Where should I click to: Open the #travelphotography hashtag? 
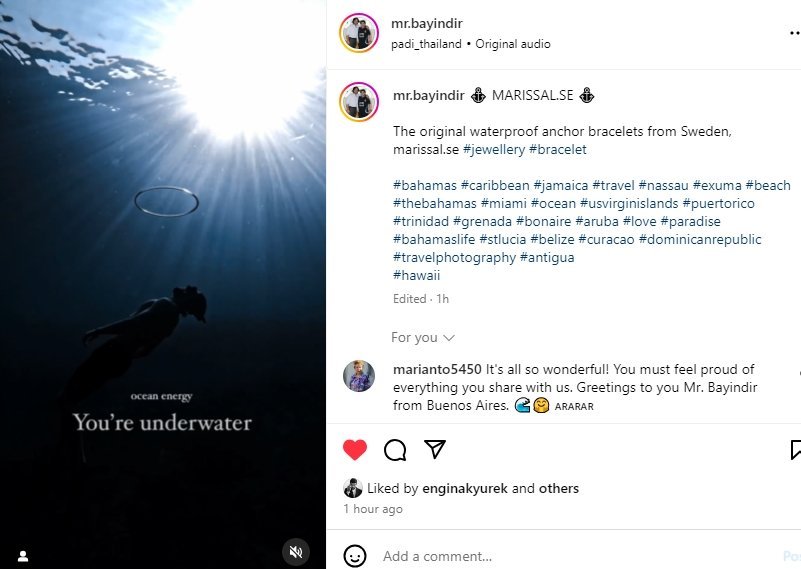point(454,257)
